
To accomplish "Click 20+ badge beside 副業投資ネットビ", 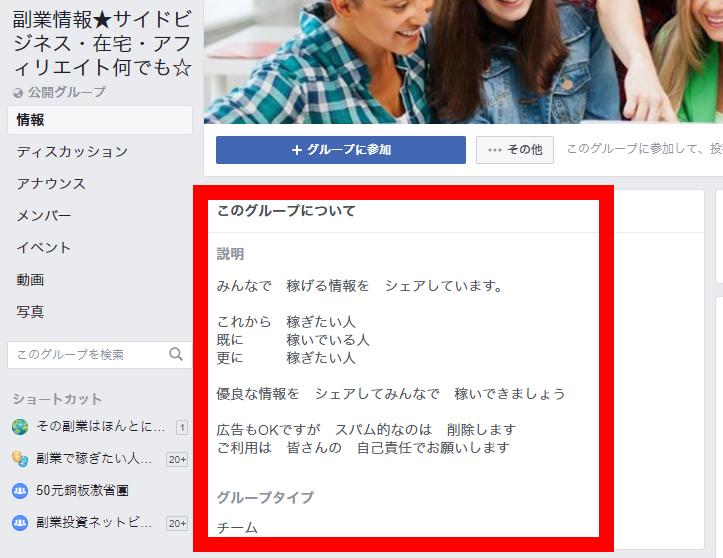I will point(177,523).
